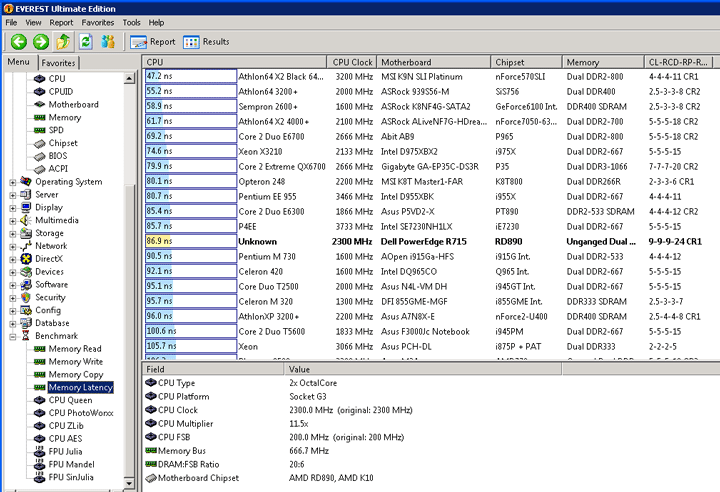720x492 pixels.
Task: Expand the Display tree node
Action: coord(13,208)
